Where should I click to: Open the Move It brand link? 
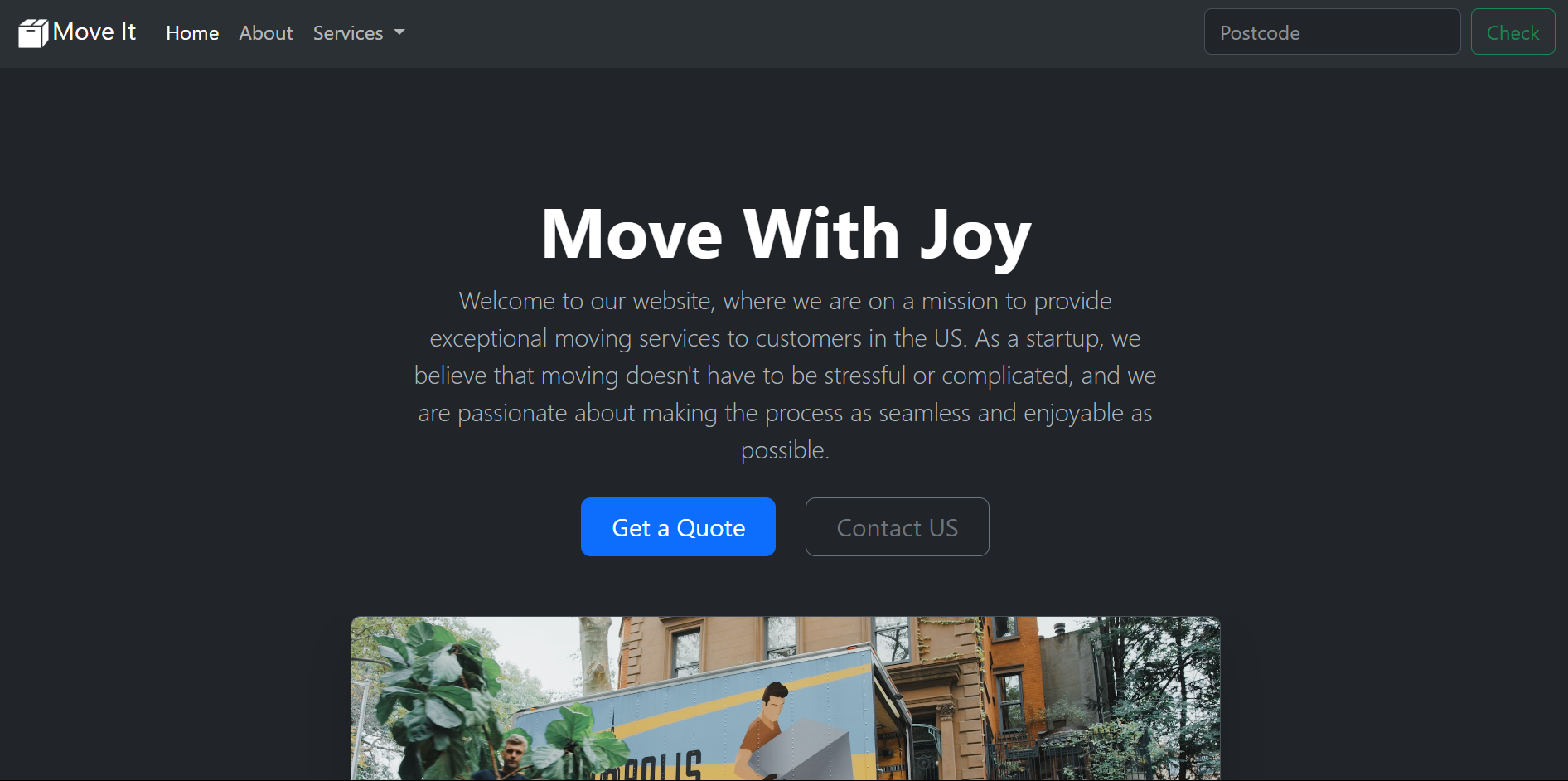click(77, 33)
